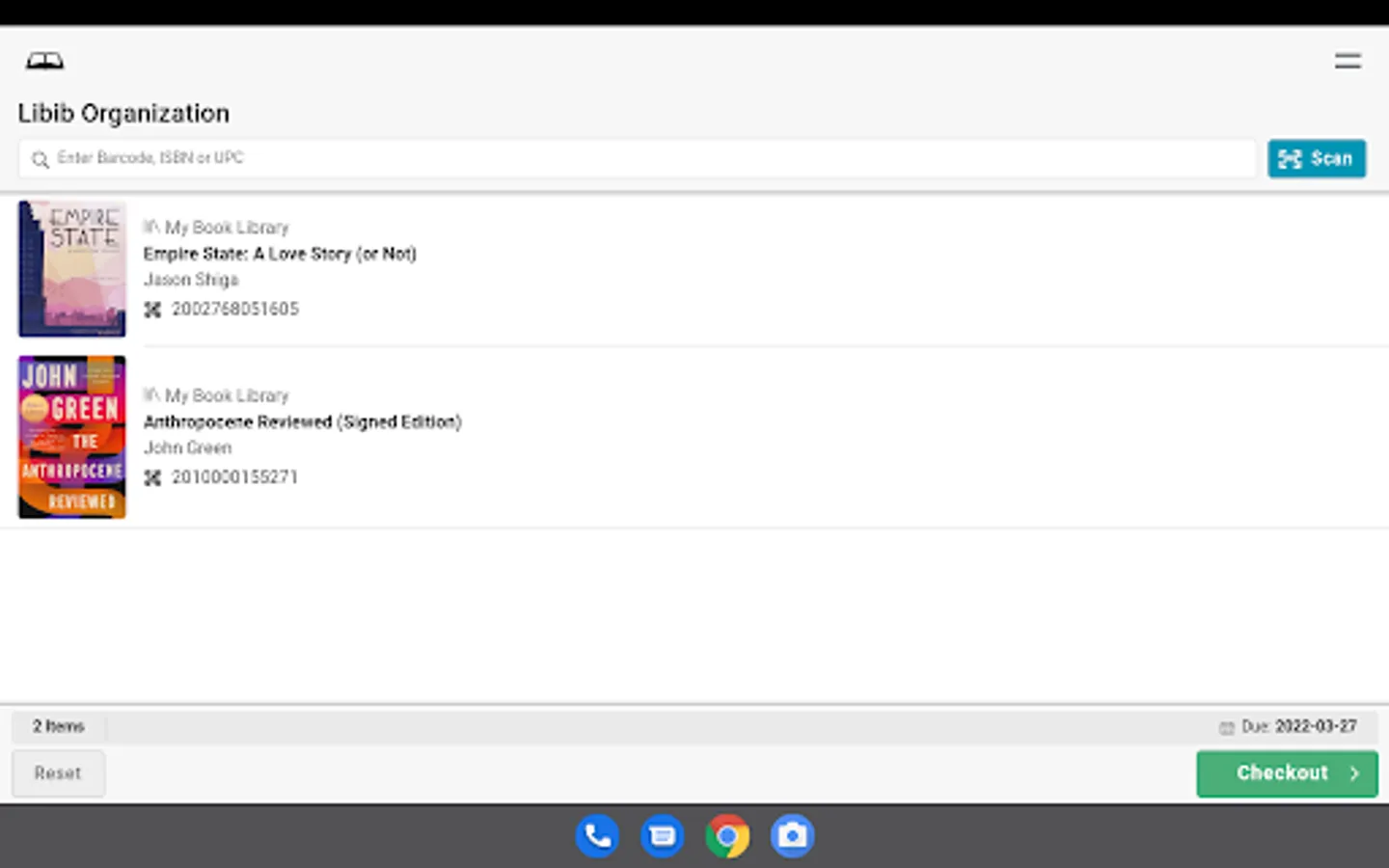Open the Phone app in dock

pos(597,836)
